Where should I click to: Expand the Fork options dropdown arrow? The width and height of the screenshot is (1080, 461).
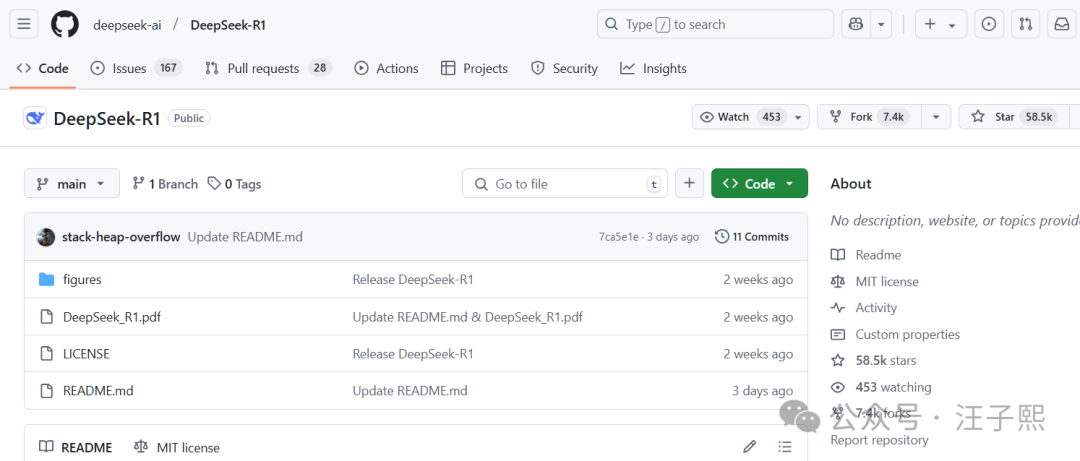pos(936,117)
